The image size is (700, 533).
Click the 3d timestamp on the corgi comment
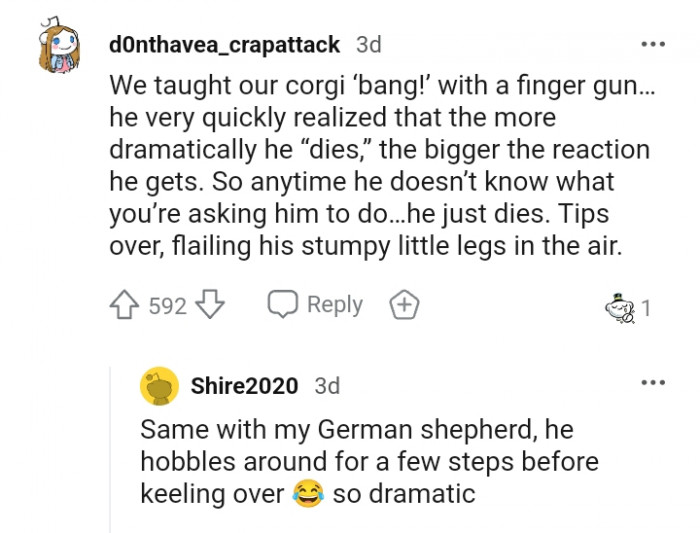click(x=368, y=45)
